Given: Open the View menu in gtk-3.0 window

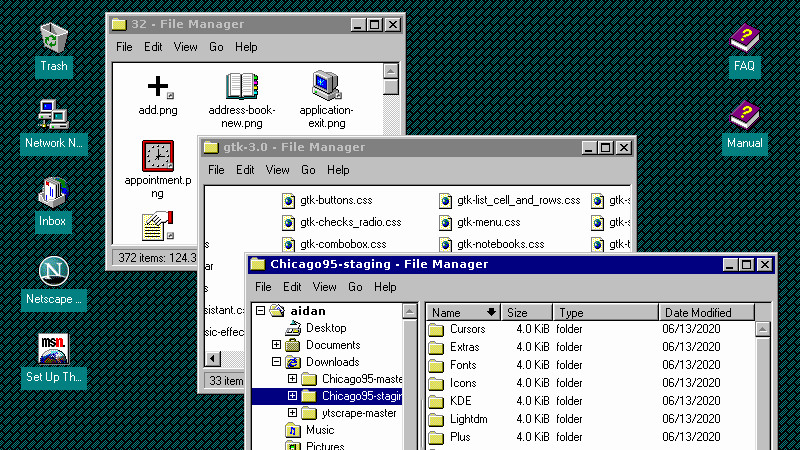Looking at the screenshot, I should point(277,170).
